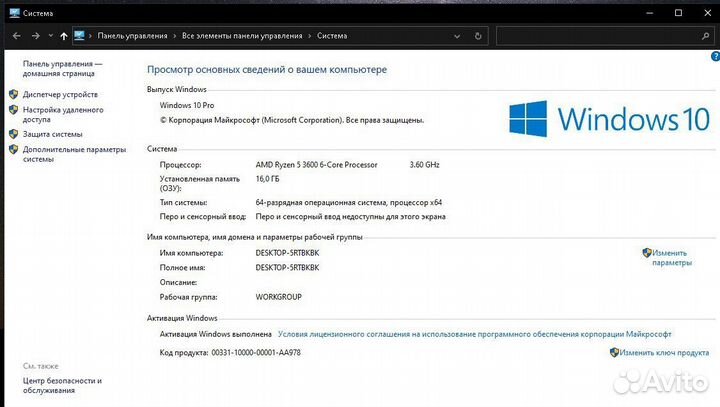Click the shield icon beside Диспетчер устройств
720x407 pixels.
pos(13,94)
